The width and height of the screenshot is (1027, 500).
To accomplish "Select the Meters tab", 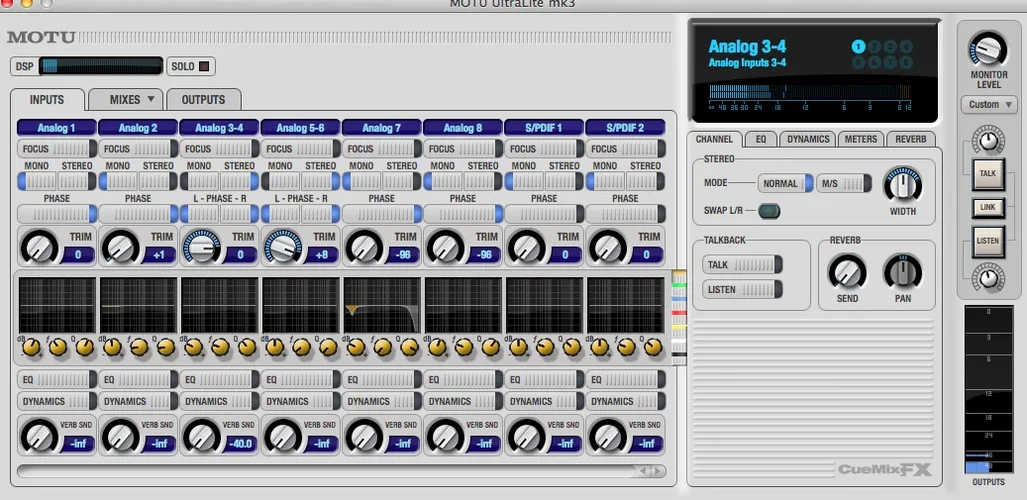I will (861, 139).
